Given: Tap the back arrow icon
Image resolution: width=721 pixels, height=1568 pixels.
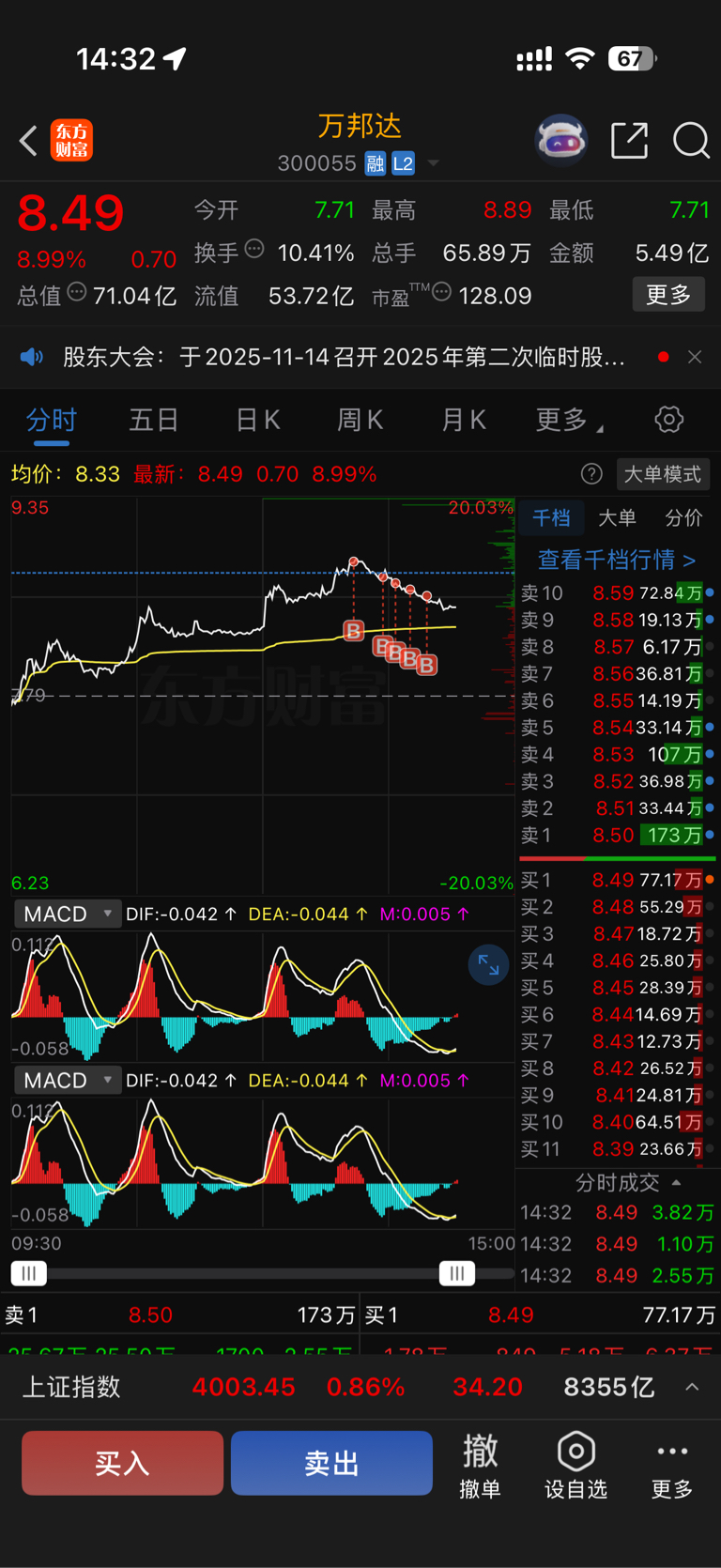Looking at the screenshot, I should pos(28,141).
